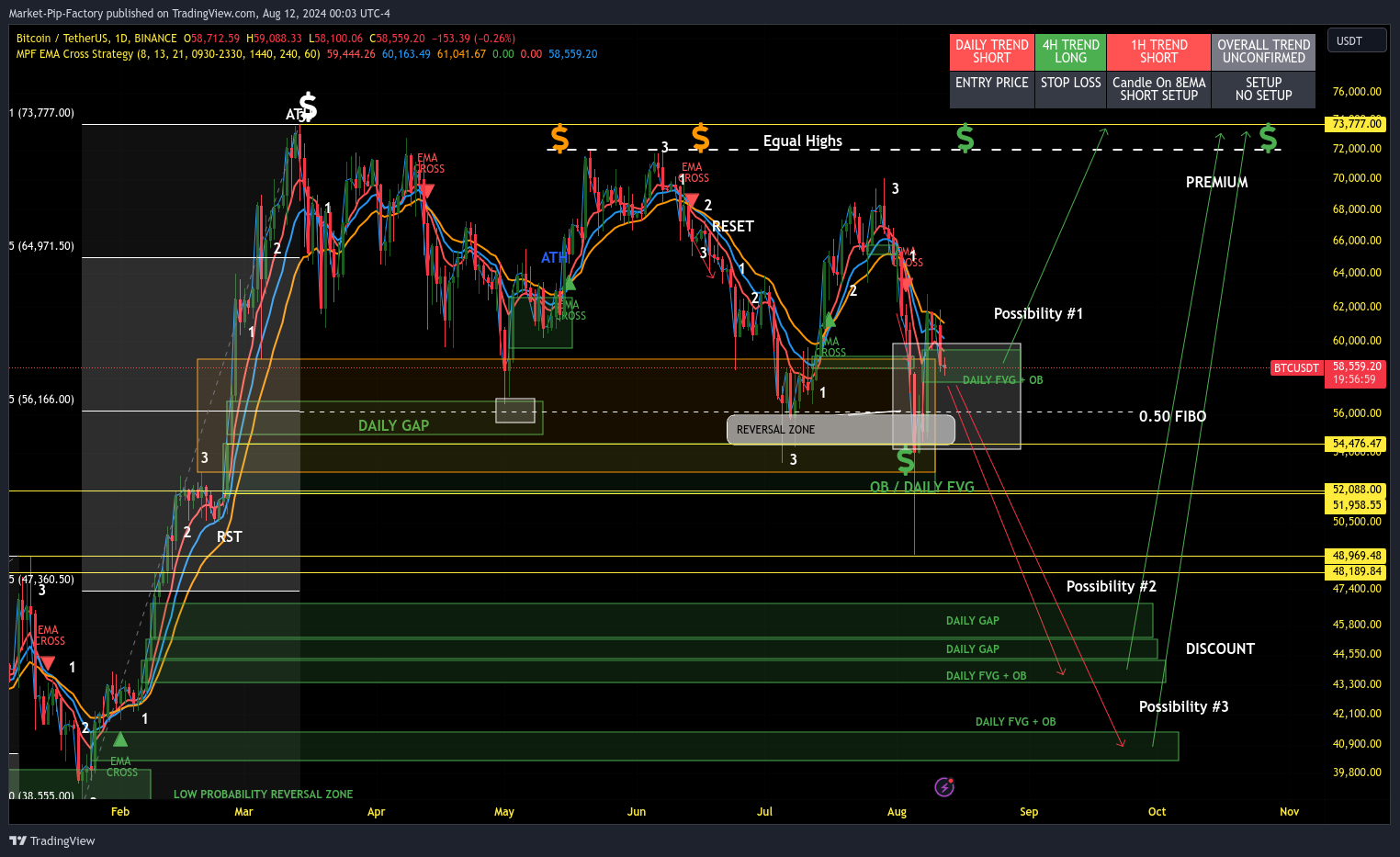Select the green EMA cross triangle in May
This screenshot has width=1400, height=857.
[570, 283]
